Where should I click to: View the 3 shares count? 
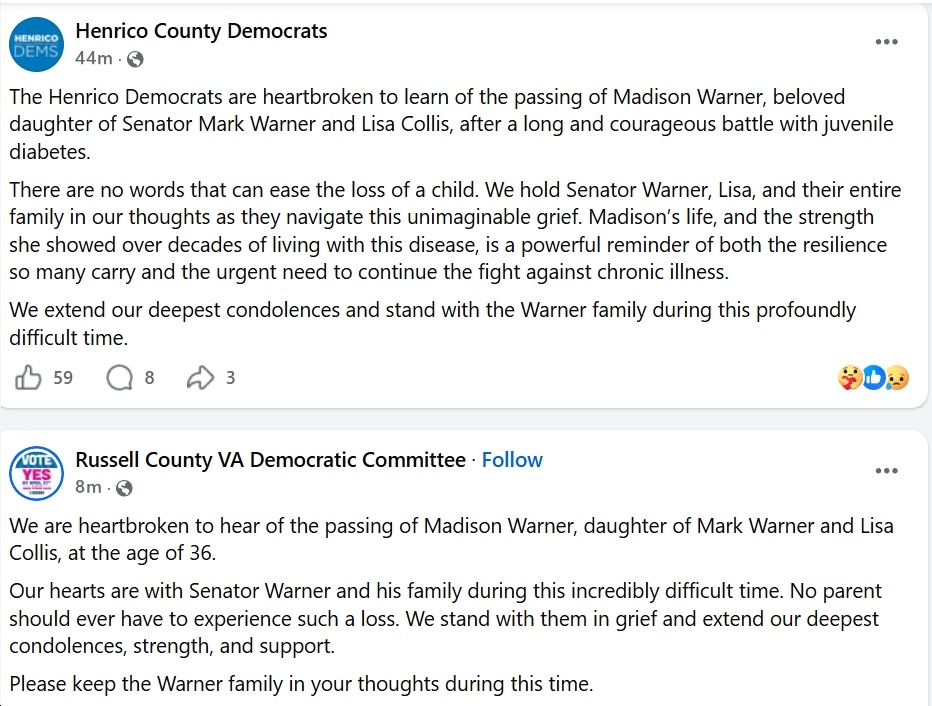pyautogui.click(x=231, y=378)
